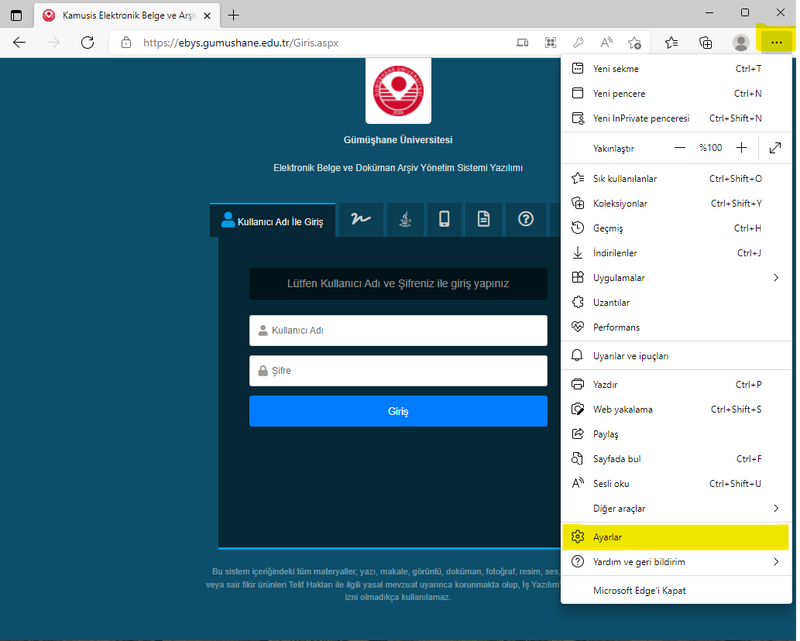Image resolution: width=800 pixels, height=641 pixels.
Task: Click the browser refresh button
Action: click(x=87, y=43)
